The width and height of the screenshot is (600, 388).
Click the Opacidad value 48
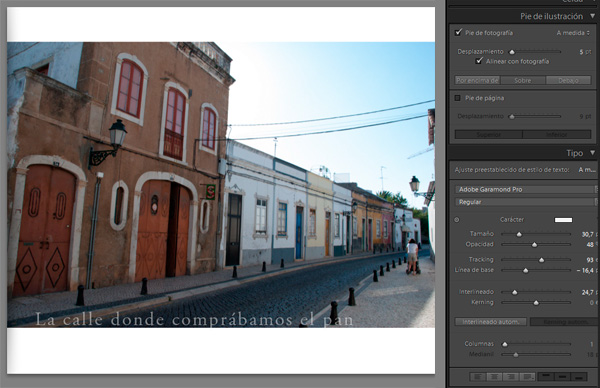coord(590,245)
